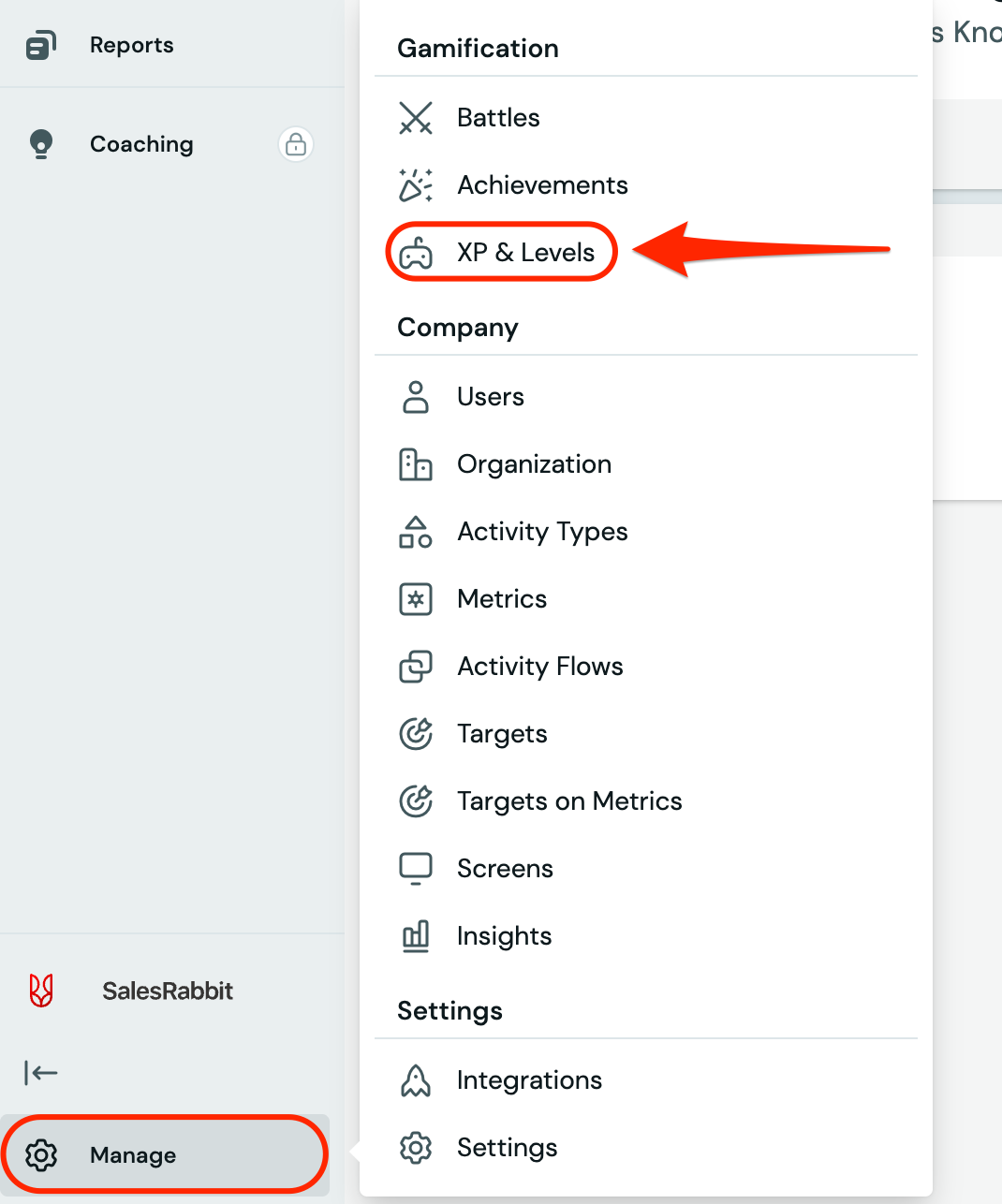Collapse the sidebar with the arrow icon
1002x1204 pixels.
pos(41,1073)
